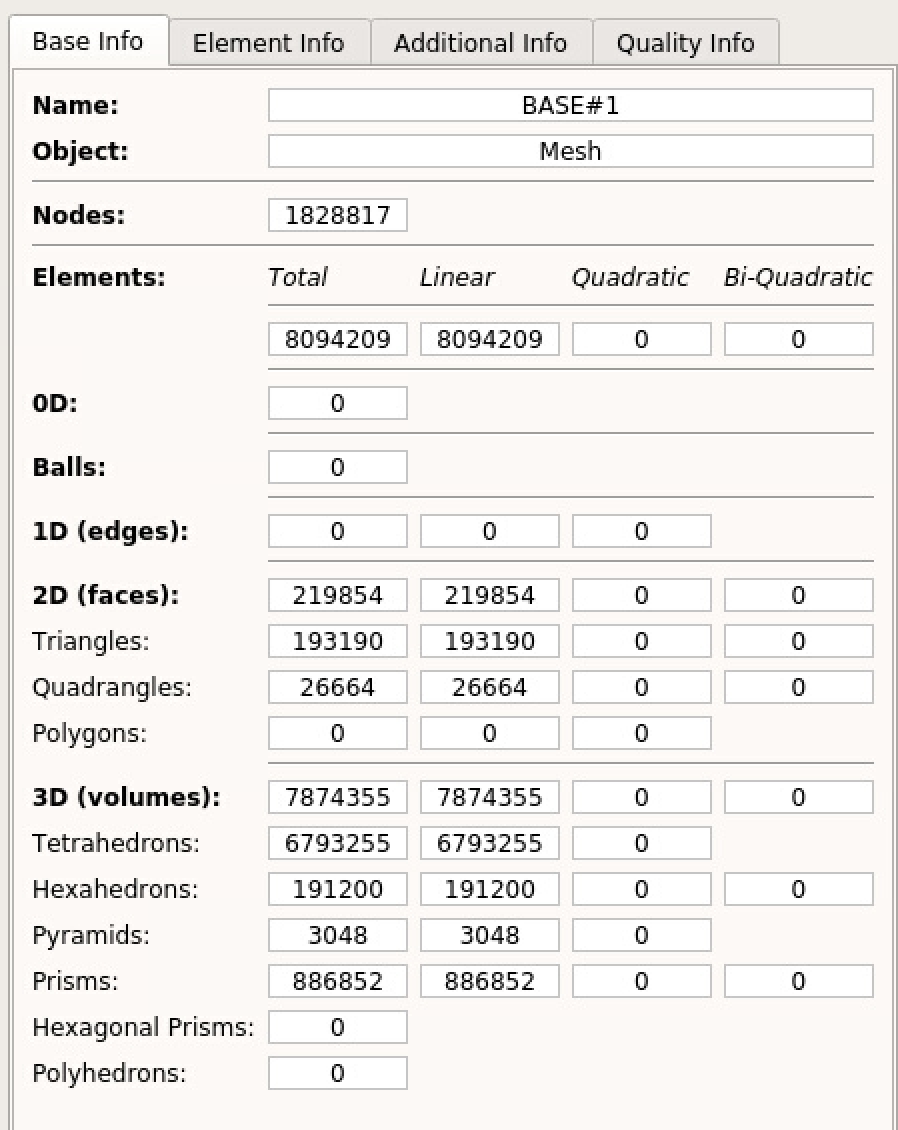
Task: Click the Object field showing Mesh
Action: (x=570, y=151)
